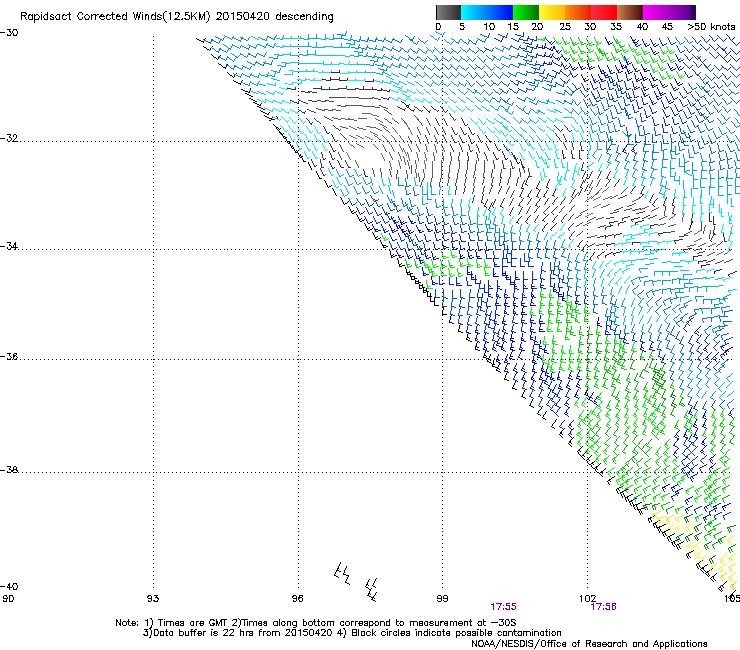Click the -36 latitude axis label
The image size is (740, 650).
pos(9,356)
